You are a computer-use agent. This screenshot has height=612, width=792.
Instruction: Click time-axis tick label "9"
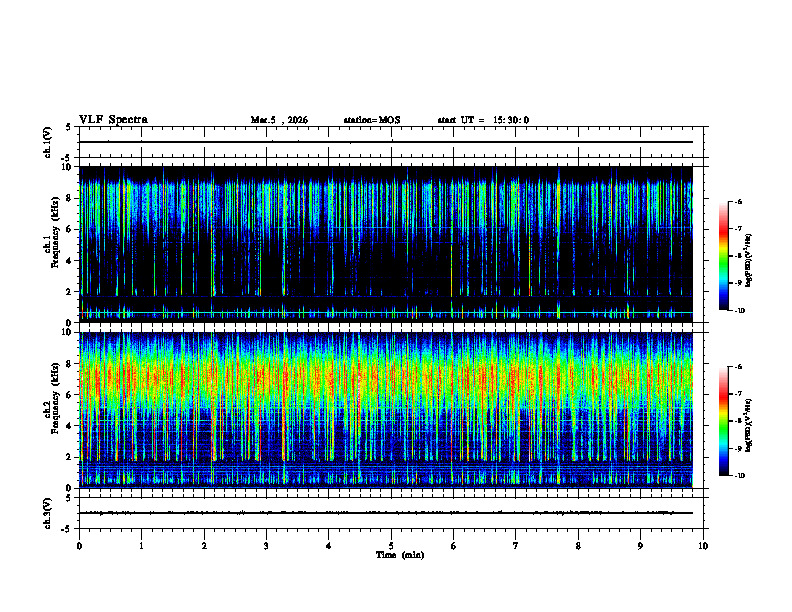[640, 546]
